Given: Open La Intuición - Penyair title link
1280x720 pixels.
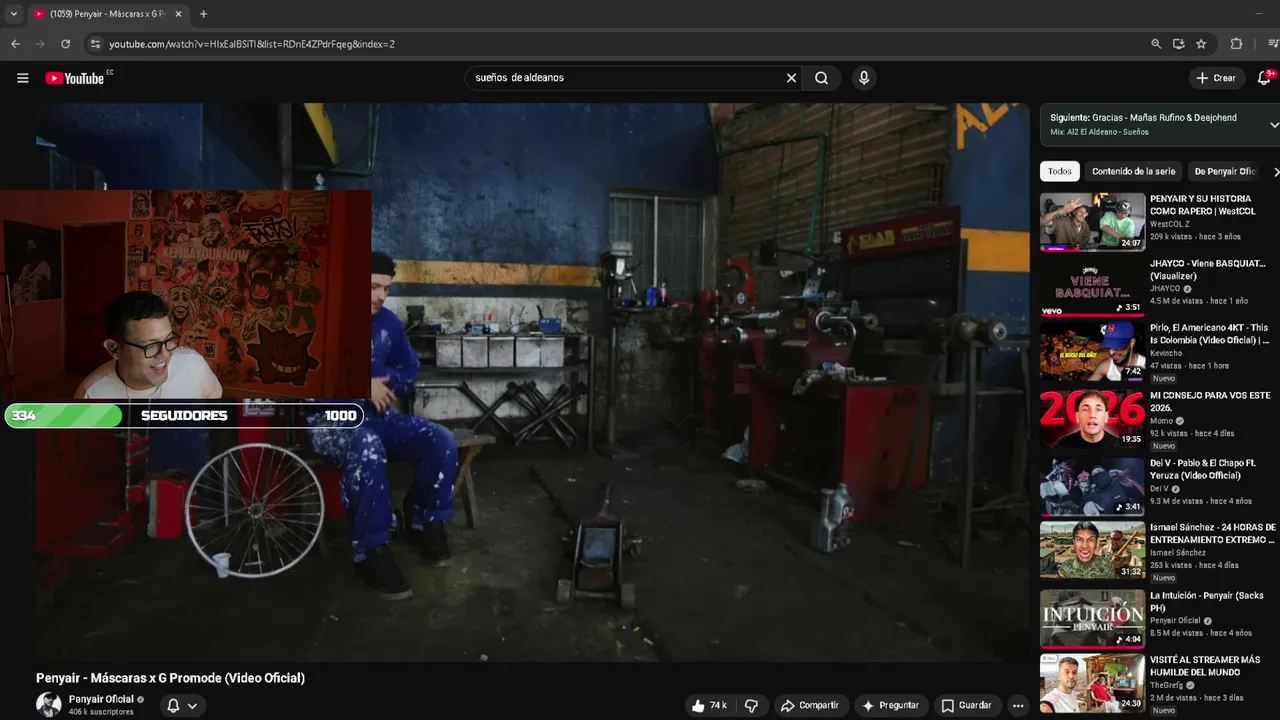Looking at the screenshot, I should pyautogui.click(x=1206, y=601).
